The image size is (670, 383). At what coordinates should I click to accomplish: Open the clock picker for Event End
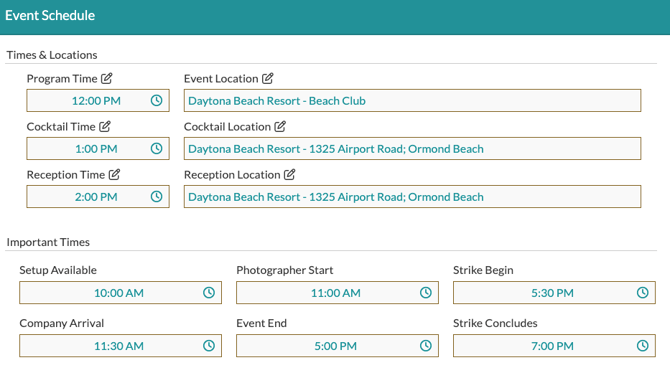pos(426,345)
